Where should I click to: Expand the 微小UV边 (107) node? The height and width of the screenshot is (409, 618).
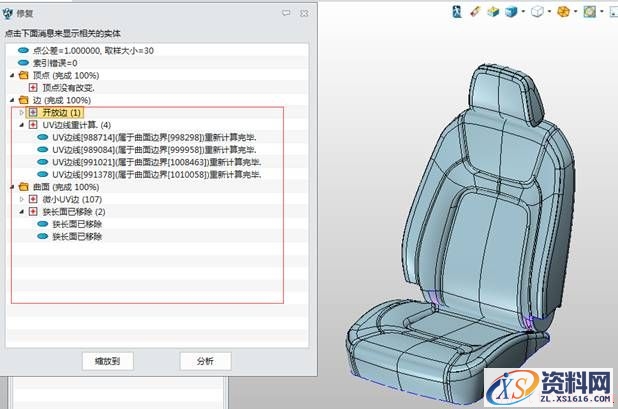pos(22,199)
